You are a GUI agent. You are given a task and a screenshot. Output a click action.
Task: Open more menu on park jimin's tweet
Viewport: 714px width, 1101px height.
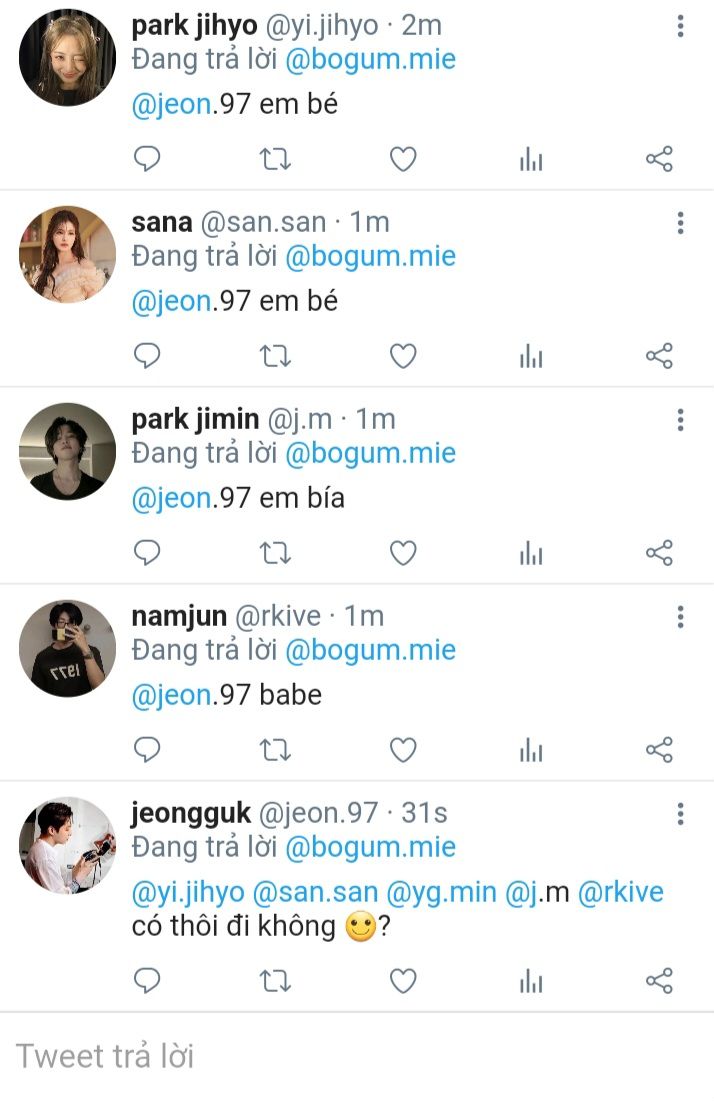680,420
